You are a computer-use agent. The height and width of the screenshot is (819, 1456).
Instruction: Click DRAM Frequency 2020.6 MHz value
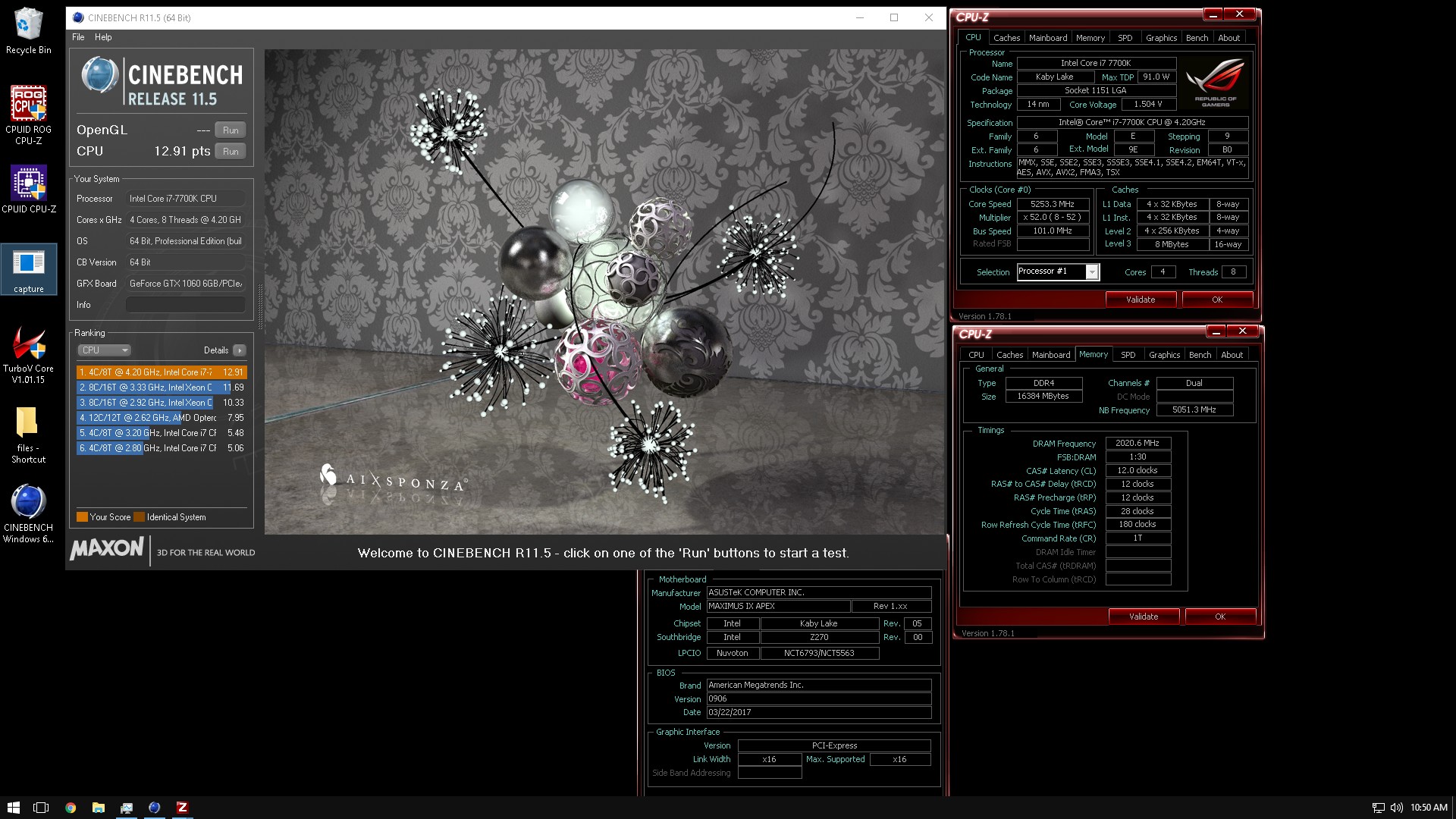click(x=1137, y=443)
